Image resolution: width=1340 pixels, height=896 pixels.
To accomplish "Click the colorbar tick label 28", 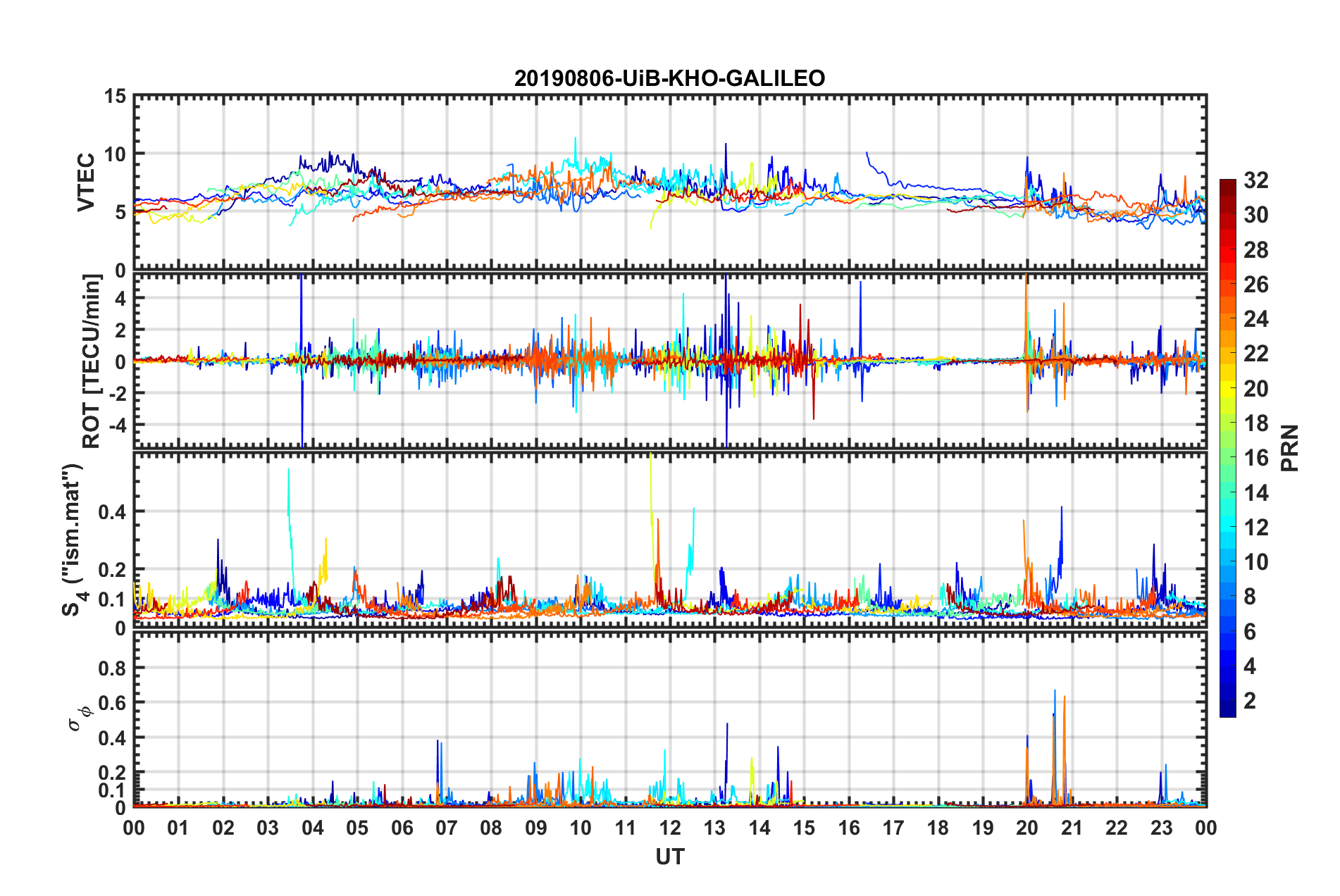I will tap(1255, 250).
